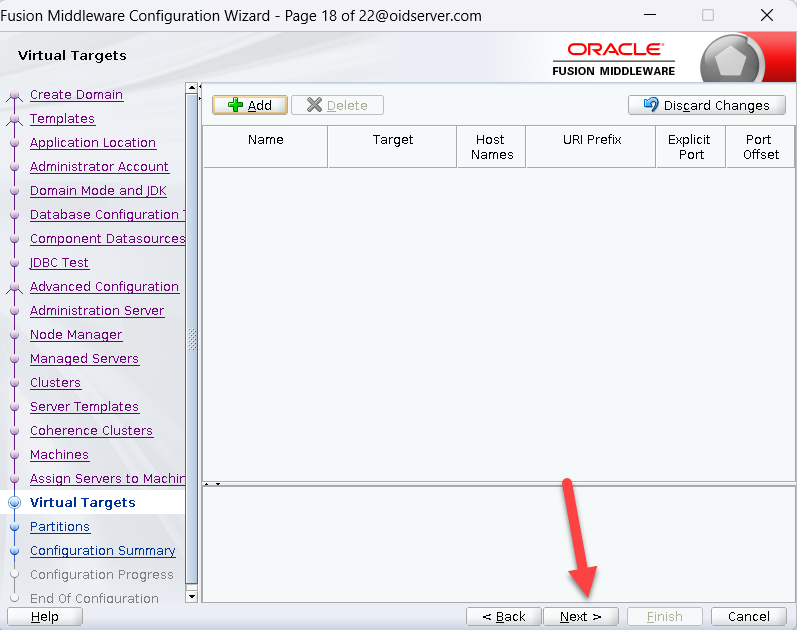This screenshot has height=630, width=797.
Task: Click scroll down arrow in navigation sidebar
Action: tap(192, 597)
